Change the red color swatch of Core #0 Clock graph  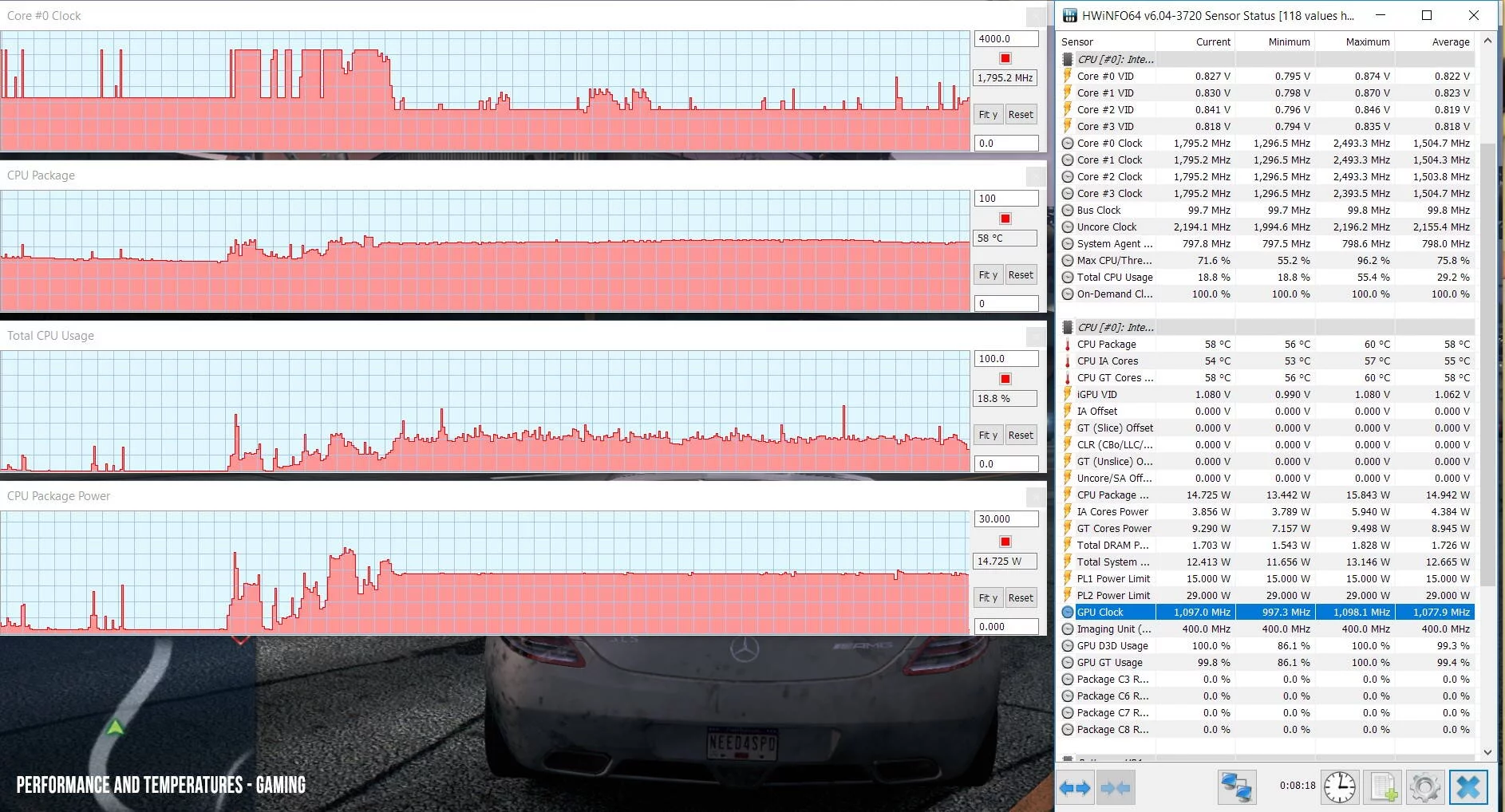1005,58
